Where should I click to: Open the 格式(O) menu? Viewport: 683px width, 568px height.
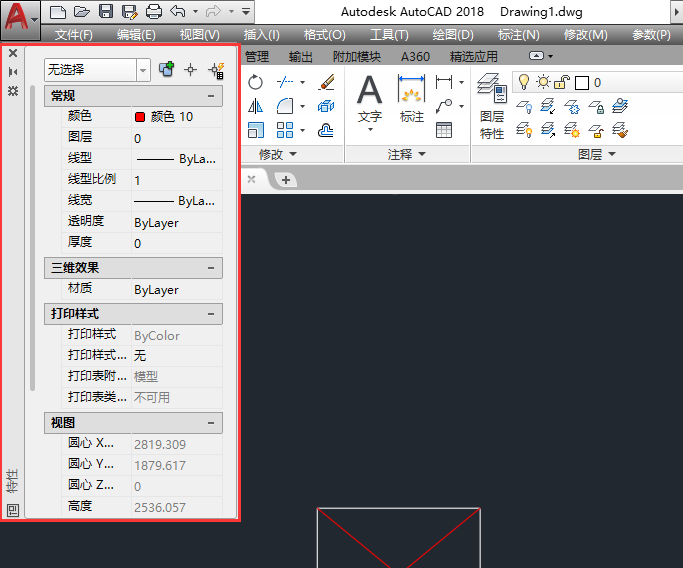[x=325, y=34]
